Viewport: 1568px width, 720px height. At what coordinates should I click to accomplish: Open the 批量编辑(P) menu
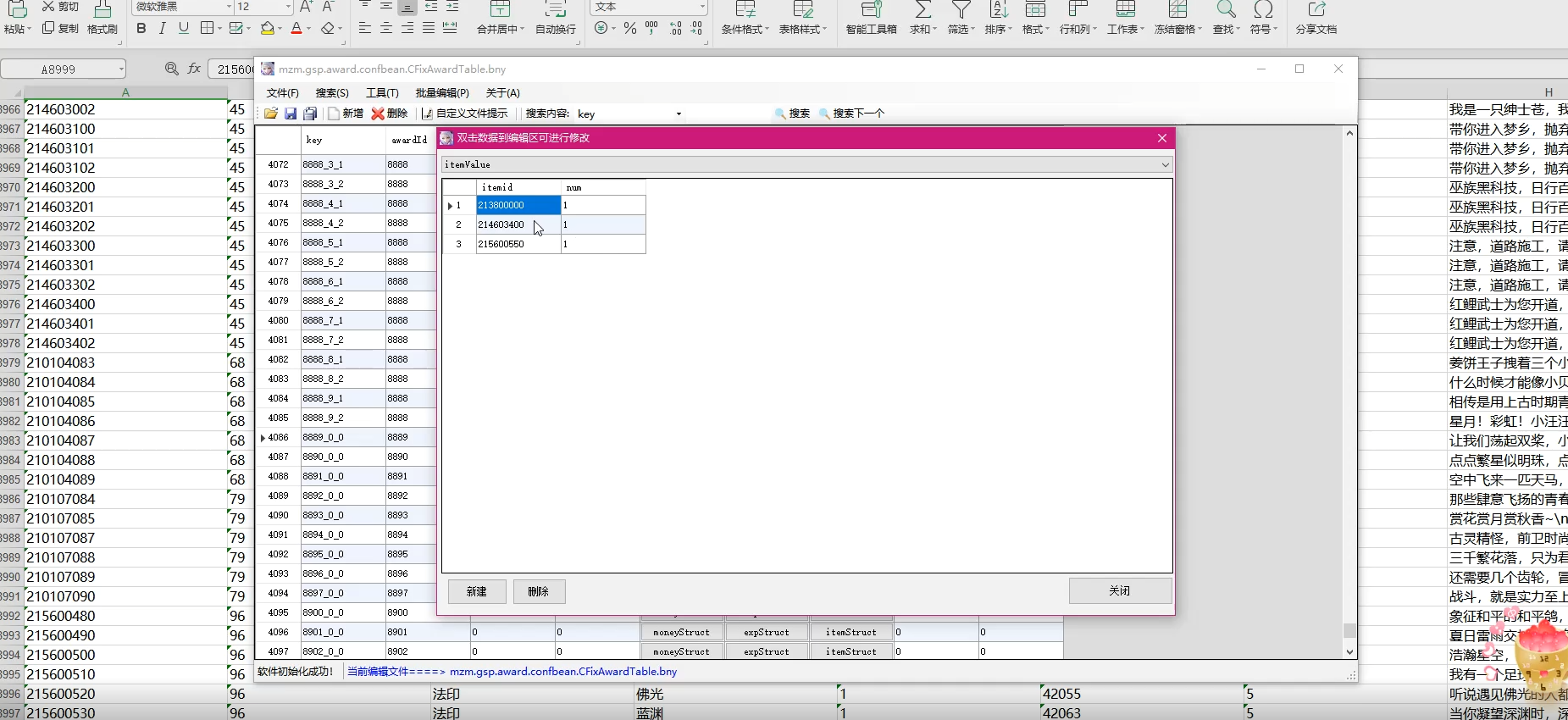tap(442, 93)
